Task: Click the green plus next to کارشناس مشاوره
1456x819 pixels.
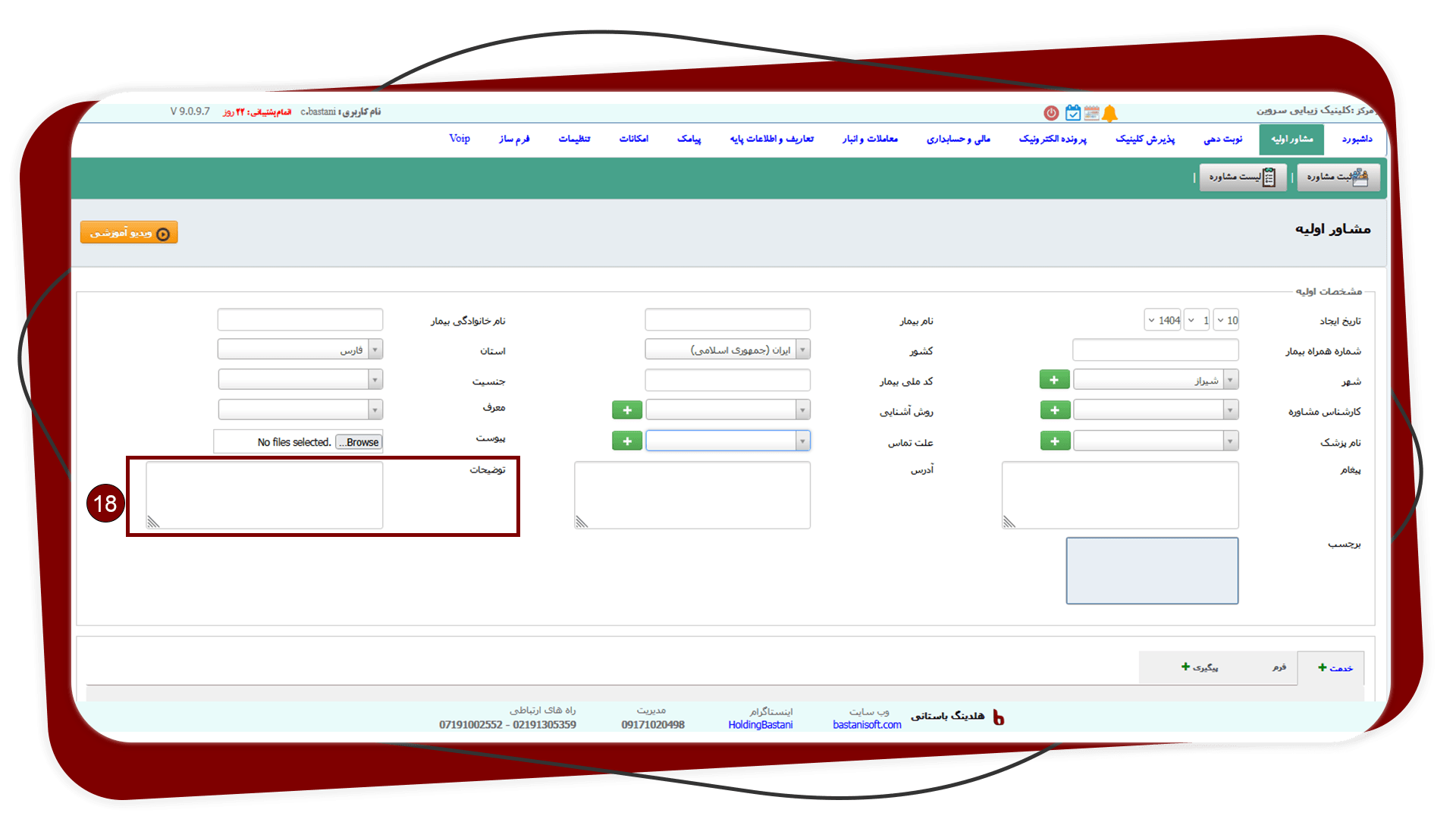Action: [x=1055, y=410]
